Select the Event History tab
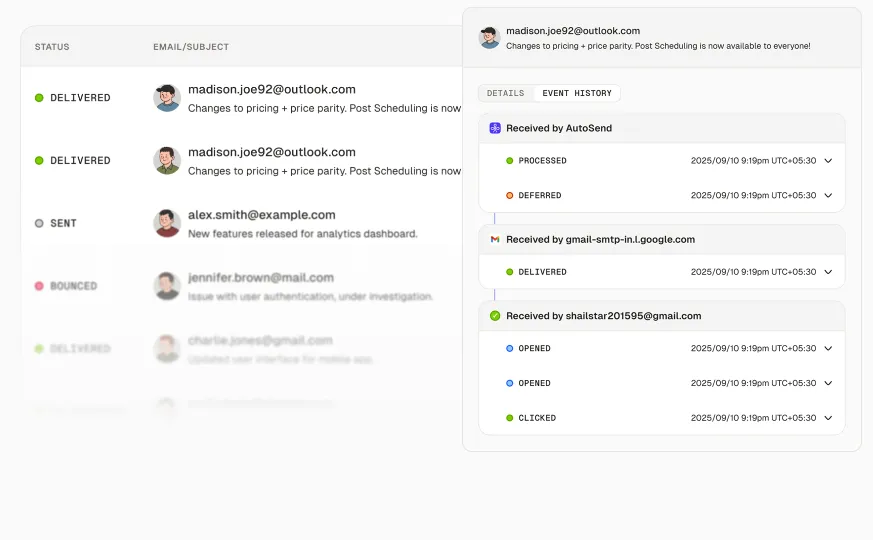 click(x=577, y=93)
